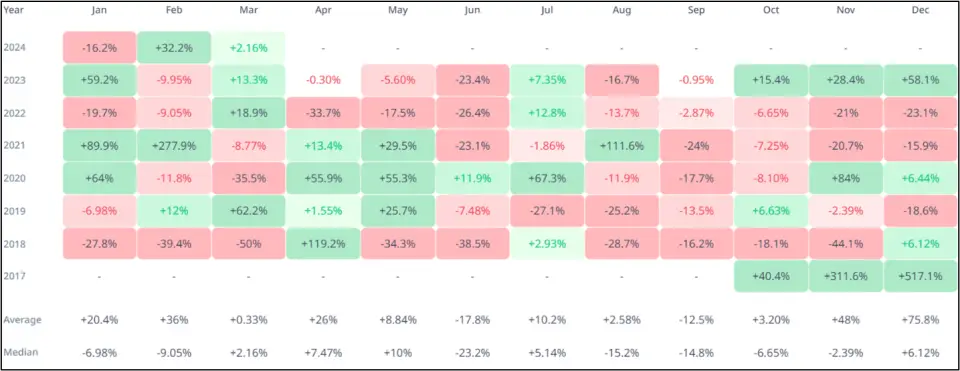The height and width of the screenshot is (371, 960).
Task: Select the 2023 row label
Action: 13,80
